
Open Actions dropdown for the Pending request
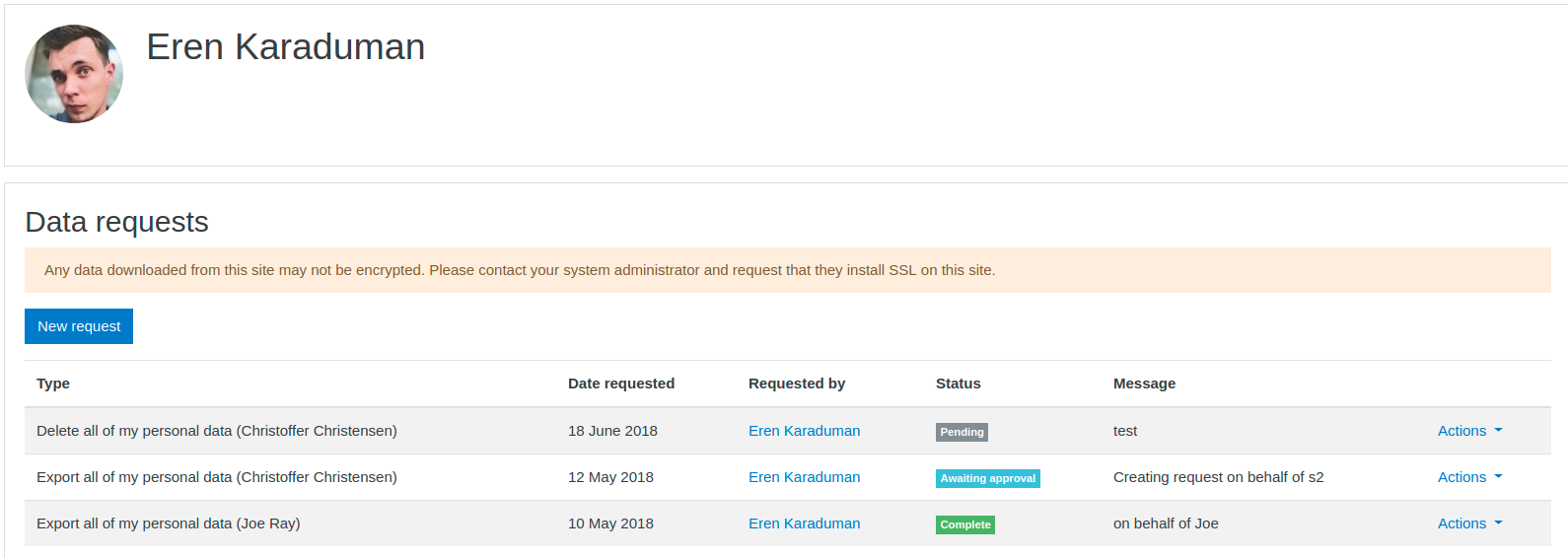(1469, 431)
